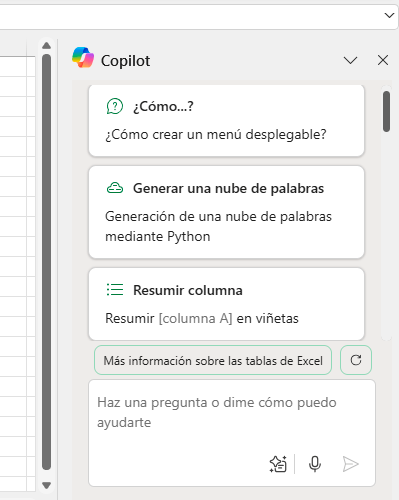Expand the Copilot pane options chevron
399x500 pixels.
pos(350,60)
